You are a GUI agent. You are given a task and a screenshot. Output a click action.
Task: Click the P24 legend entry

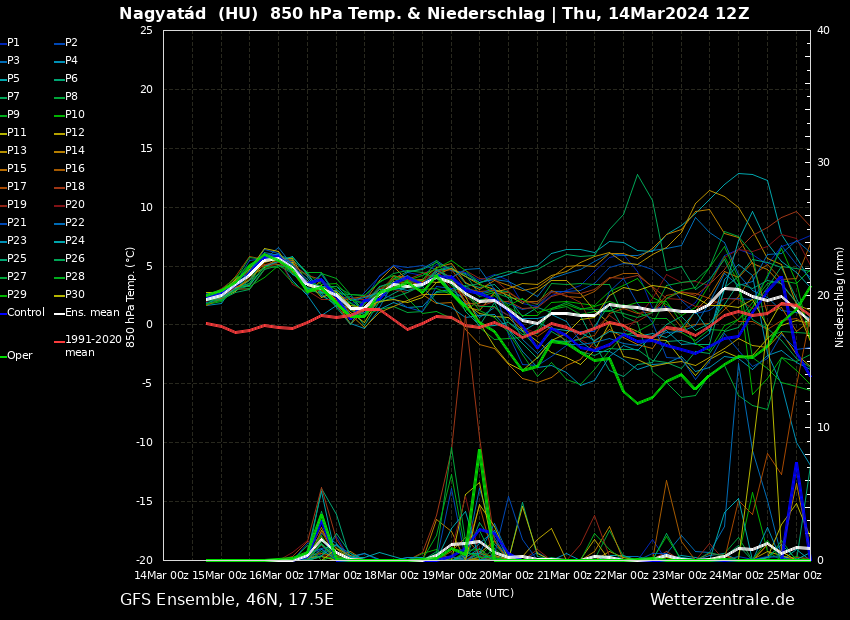[74, 241]
